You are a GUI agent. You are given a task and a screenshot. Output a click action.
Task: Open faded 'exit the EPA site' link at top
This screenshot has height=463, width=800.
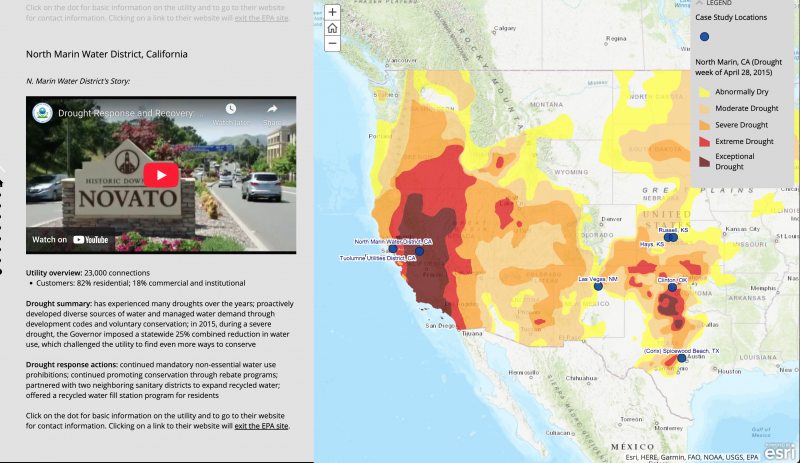(x=261, y=18)
